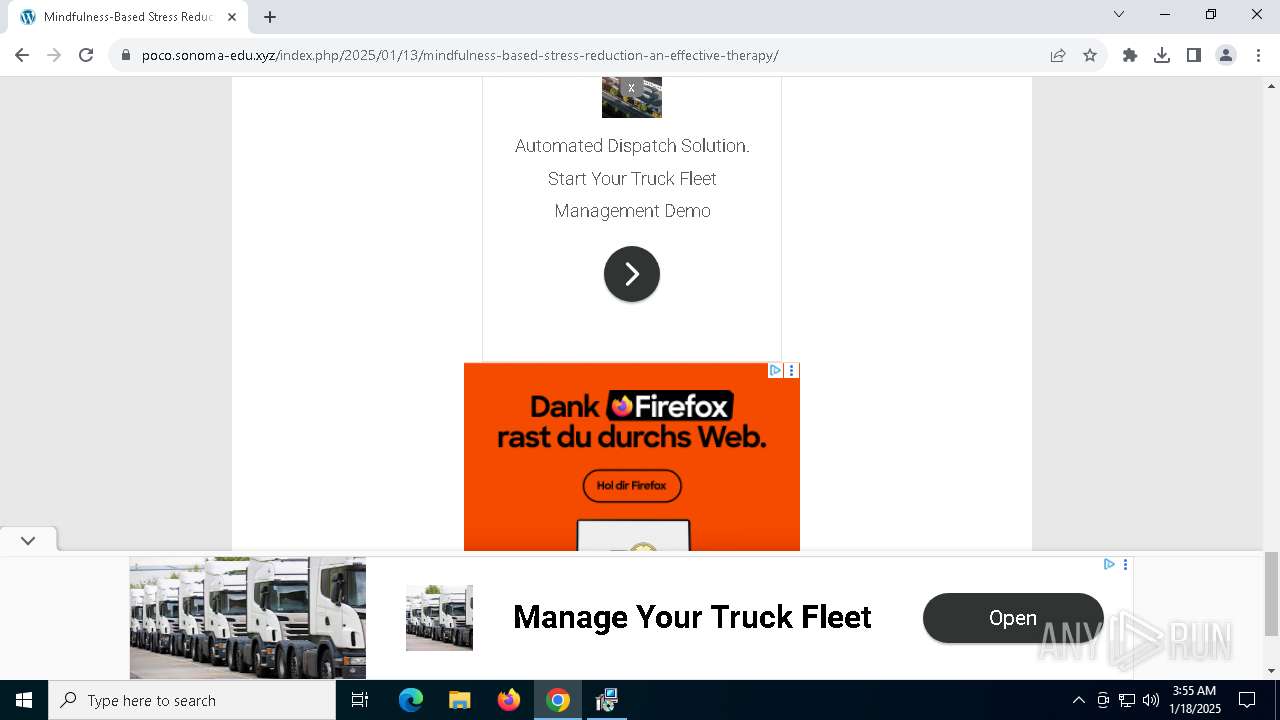Click the Open button in banner ad
This screenshot has width=1280, height=720.
[1013, 618]
